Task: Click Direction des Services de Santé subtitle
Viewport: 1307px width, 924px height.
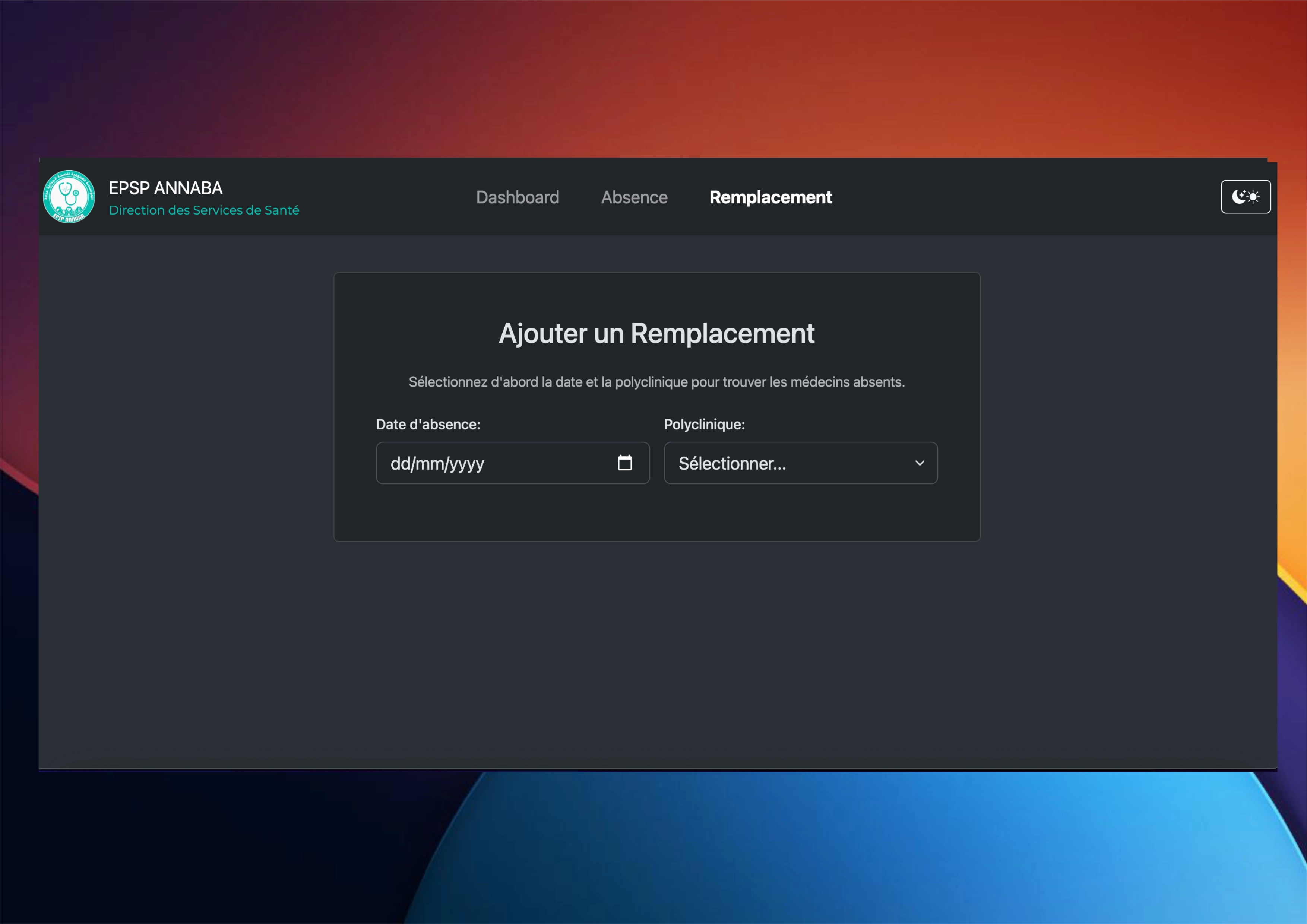Action: point(204,210)
